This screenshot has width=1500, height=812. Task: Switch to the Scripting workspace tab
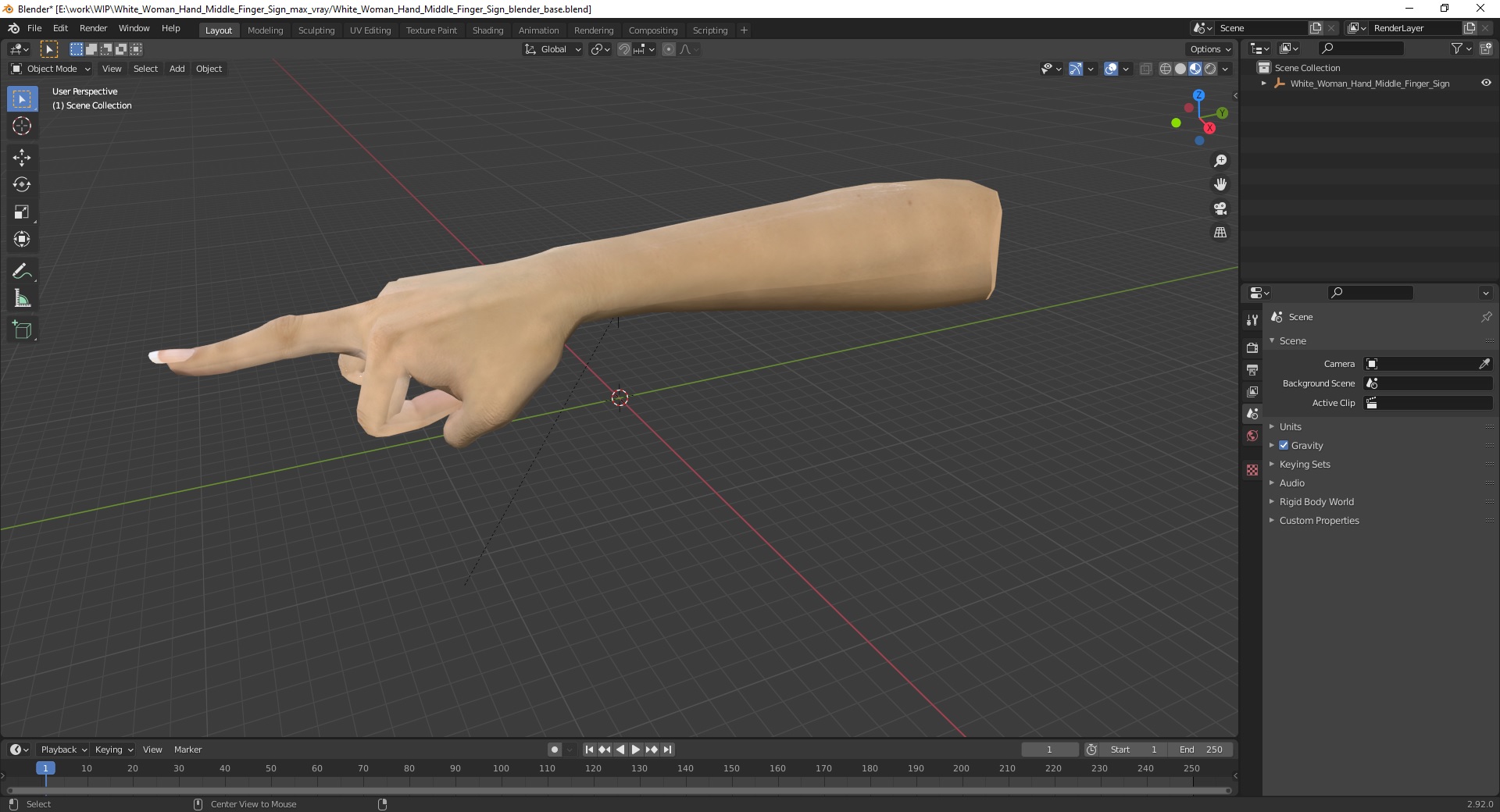(x=709, y=30)
